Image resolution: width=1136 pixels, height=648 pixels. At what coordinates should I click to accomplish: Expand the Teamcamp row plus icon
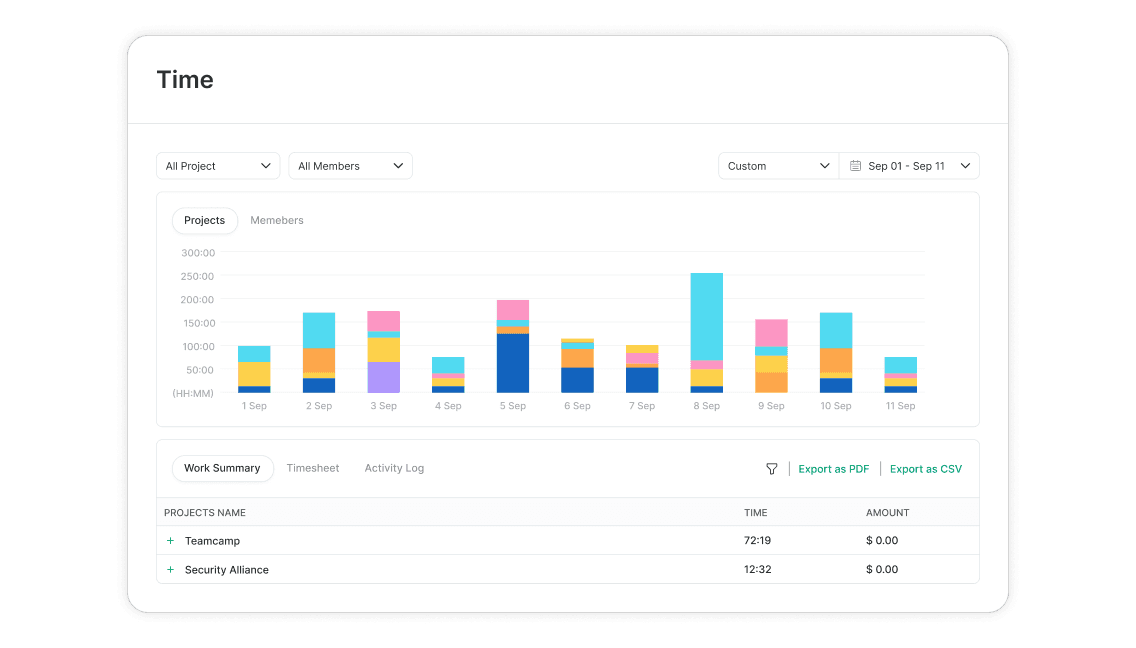click(170, 541)
